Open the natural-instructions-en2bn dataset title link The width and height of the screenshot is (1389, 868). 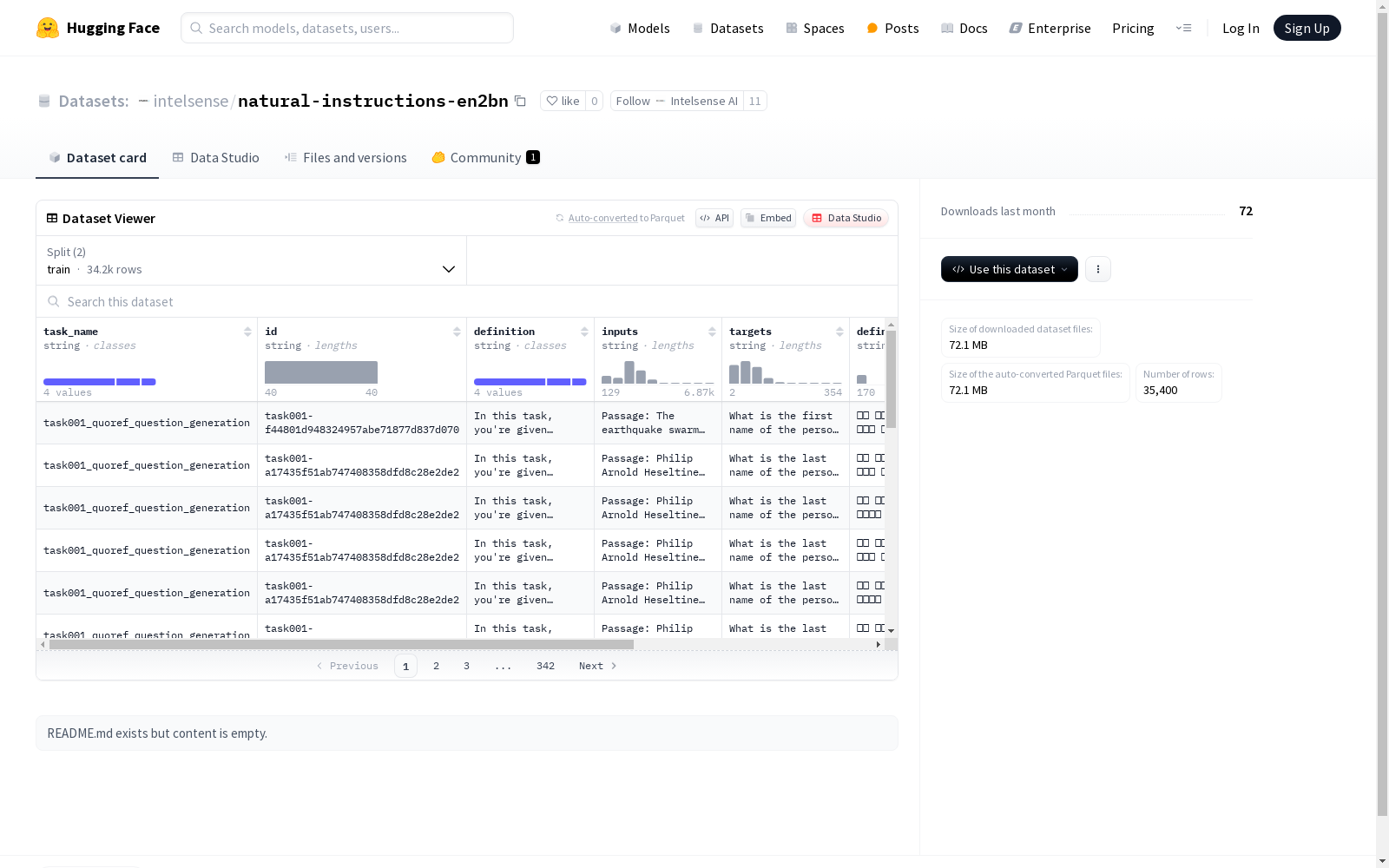(x=373, y=101)
